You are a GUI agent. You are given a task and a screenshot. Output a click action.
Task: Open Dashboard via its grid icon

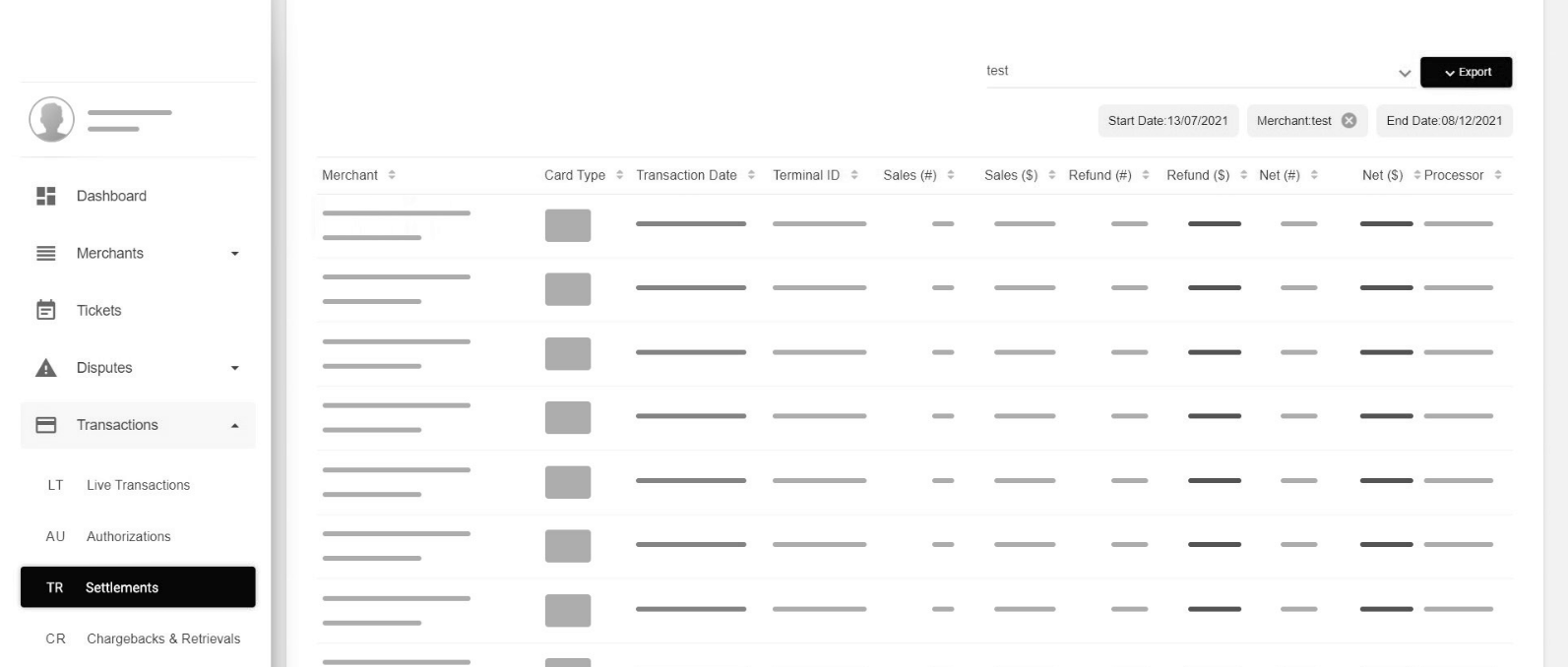tap(46, 196)
